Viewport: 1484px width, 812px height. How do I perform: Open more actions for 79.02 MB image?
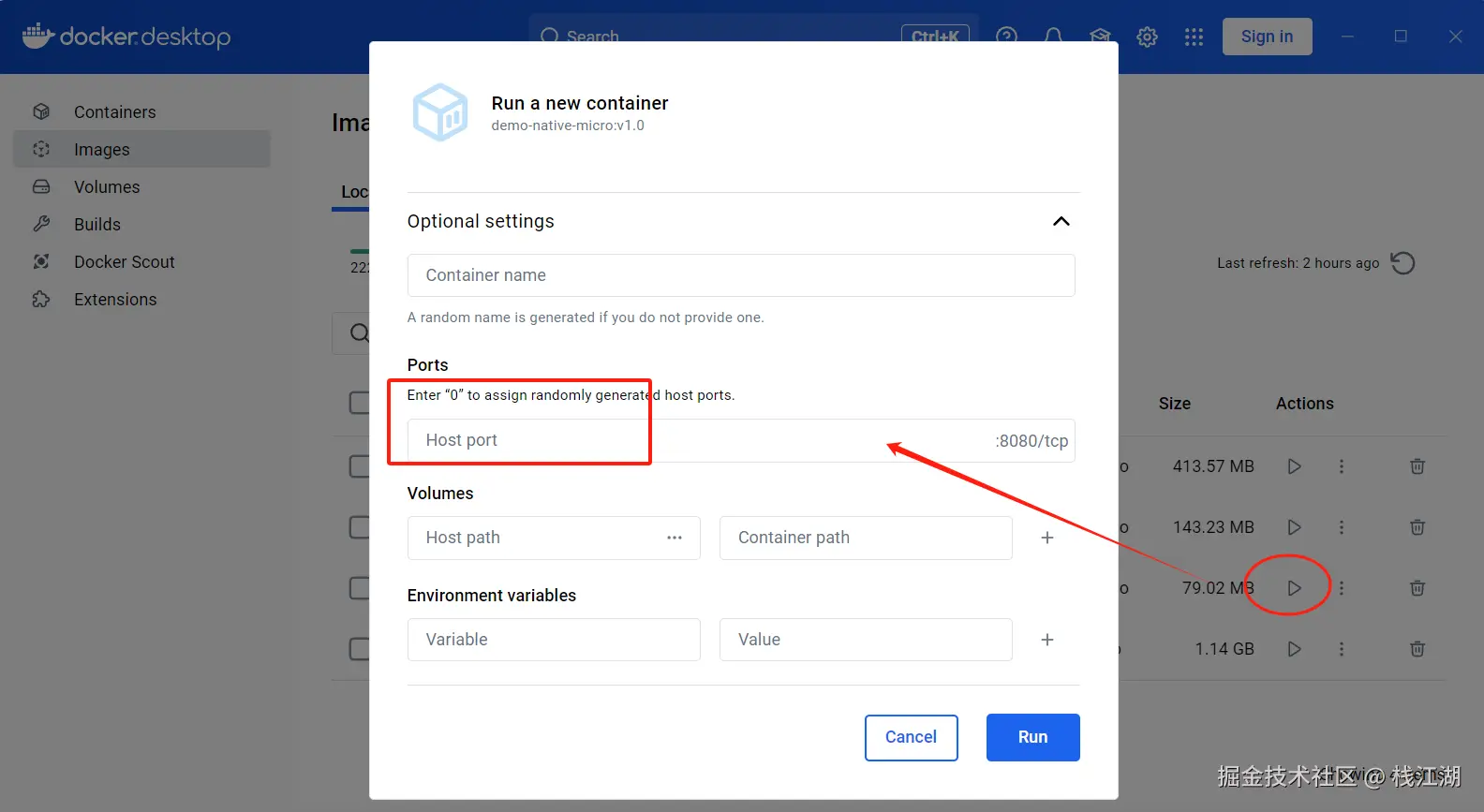[1342, 588]
